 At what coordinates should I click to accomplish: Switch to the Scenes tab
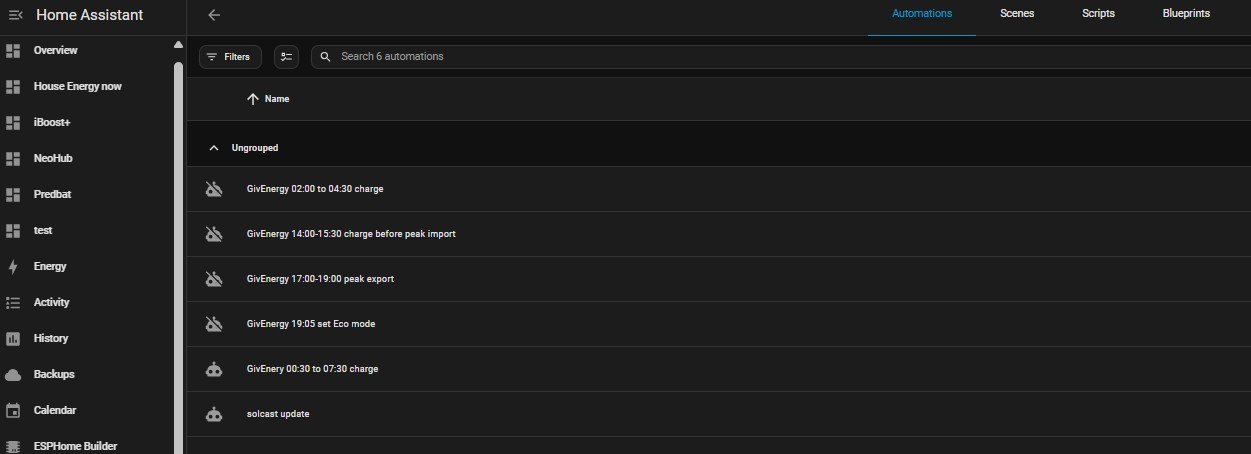pos(1017,14)
